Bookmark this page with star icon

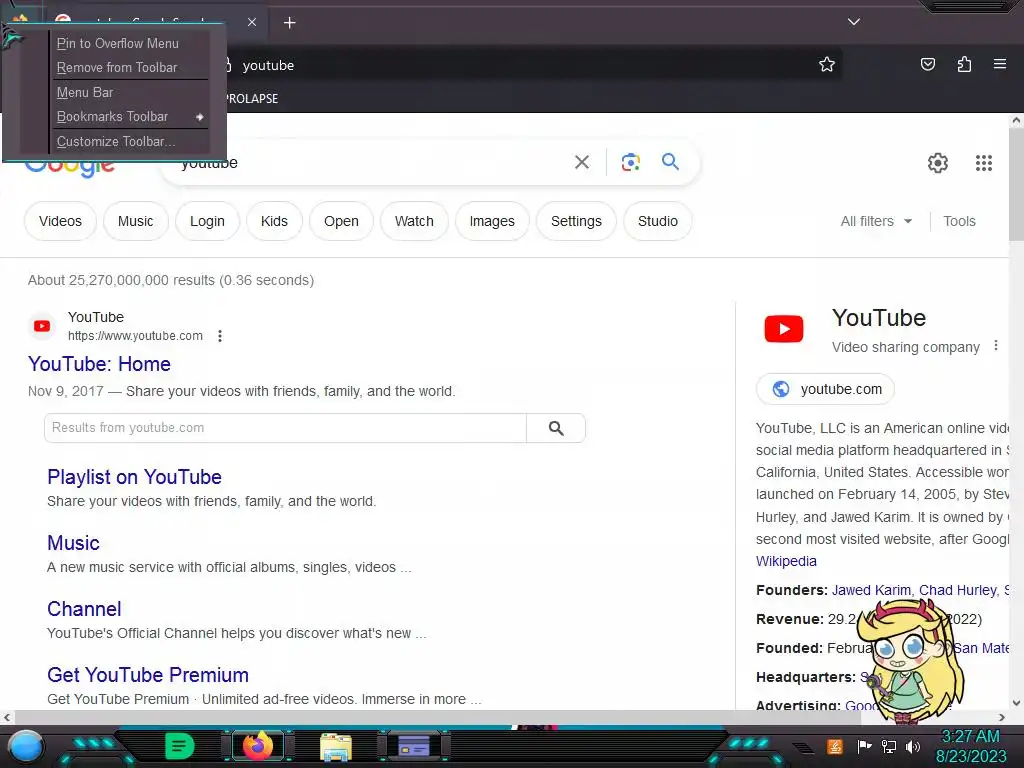point(827,64)
